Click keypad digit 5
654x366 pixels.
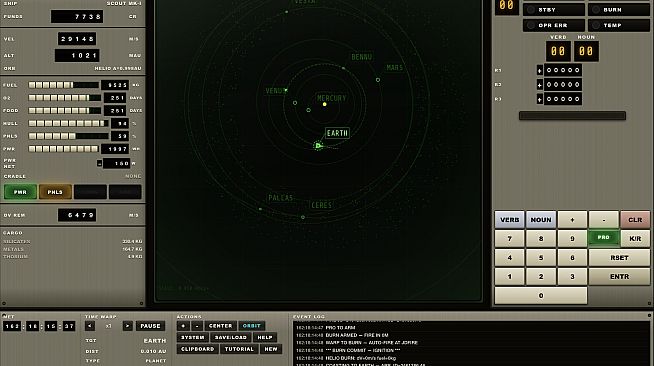pos(541,258)
